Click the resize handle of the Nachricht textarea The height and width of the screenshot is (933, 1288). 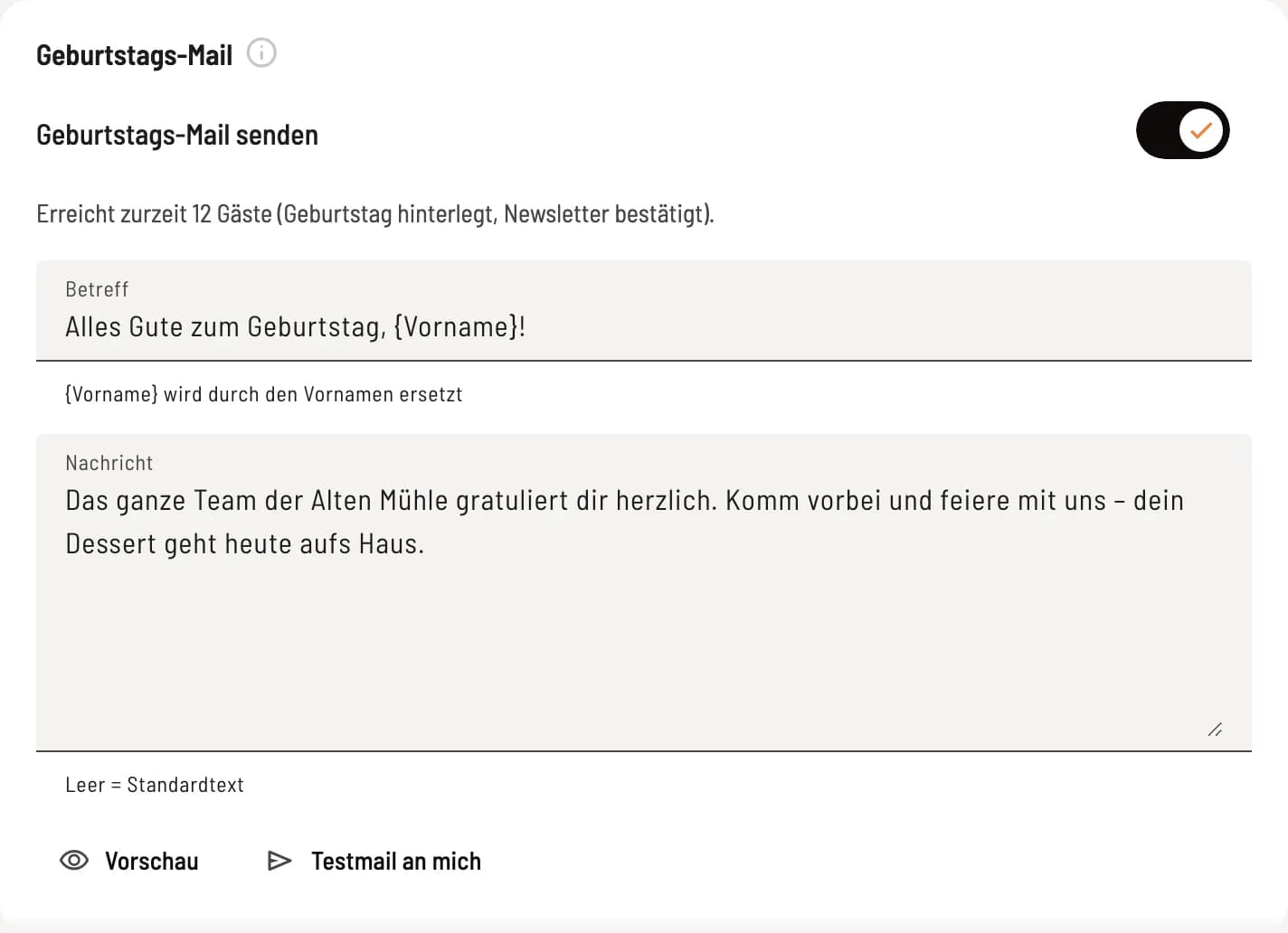click(1215, 730)
